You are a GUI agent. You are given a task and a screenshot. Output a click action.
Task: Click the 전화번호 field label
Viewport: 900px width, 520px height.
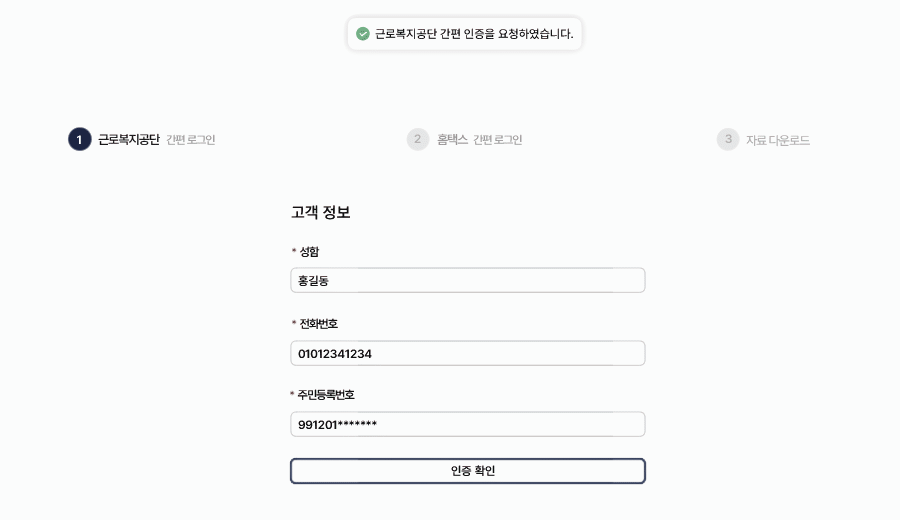319,323
